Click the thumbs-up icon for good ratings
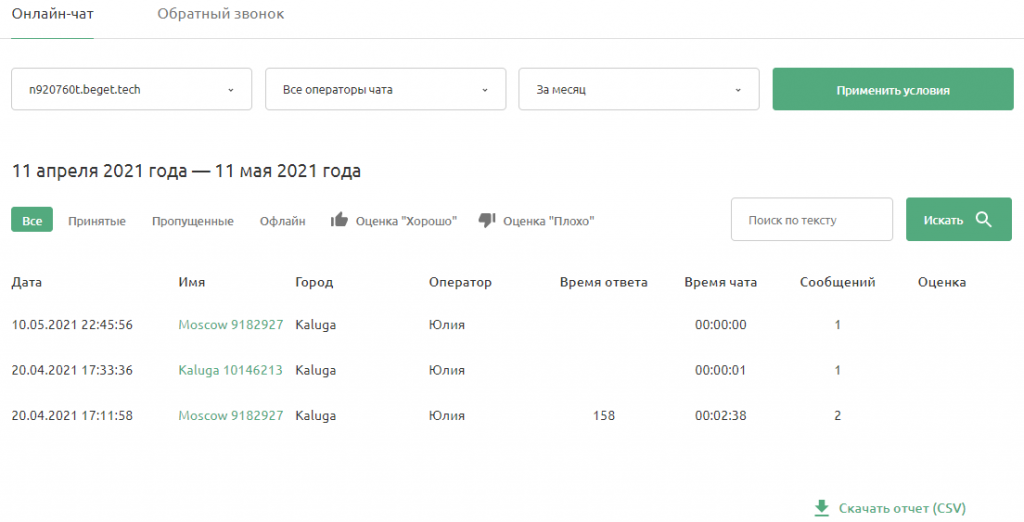Screen dimensions: 1024x522 [x=339, y=220]
